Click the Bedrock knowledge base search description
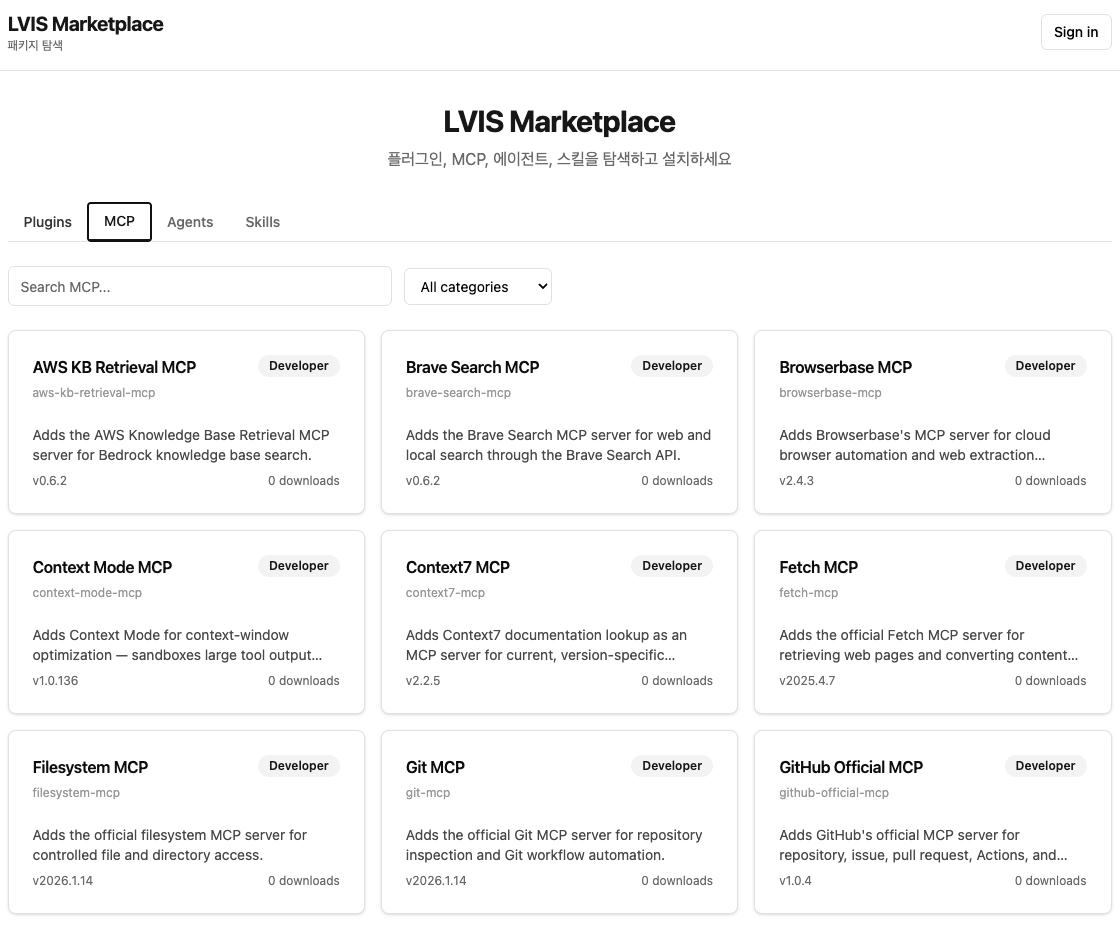1120x925 pixels. tap(181, 445)
